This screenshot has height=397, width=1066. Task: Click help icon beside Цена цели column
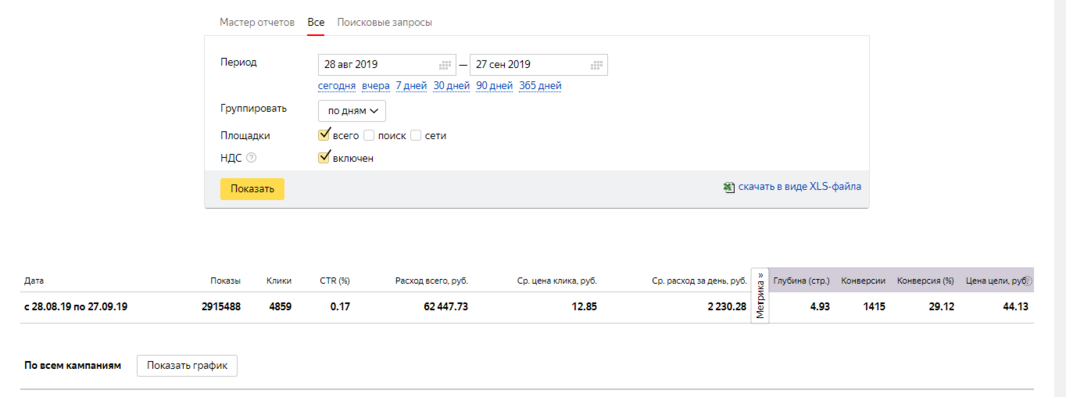(1028, 281)
